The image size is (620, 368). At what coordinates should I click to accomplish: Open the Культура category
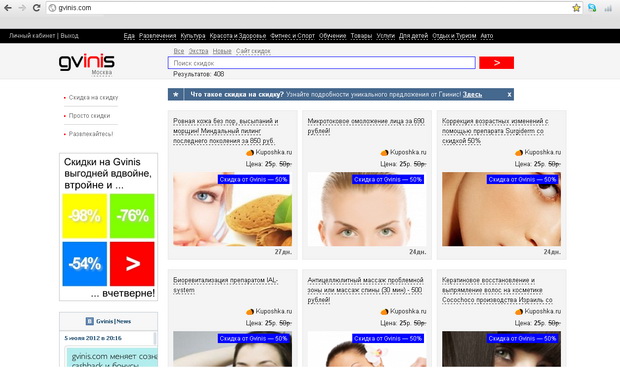(x=193, y=36)
